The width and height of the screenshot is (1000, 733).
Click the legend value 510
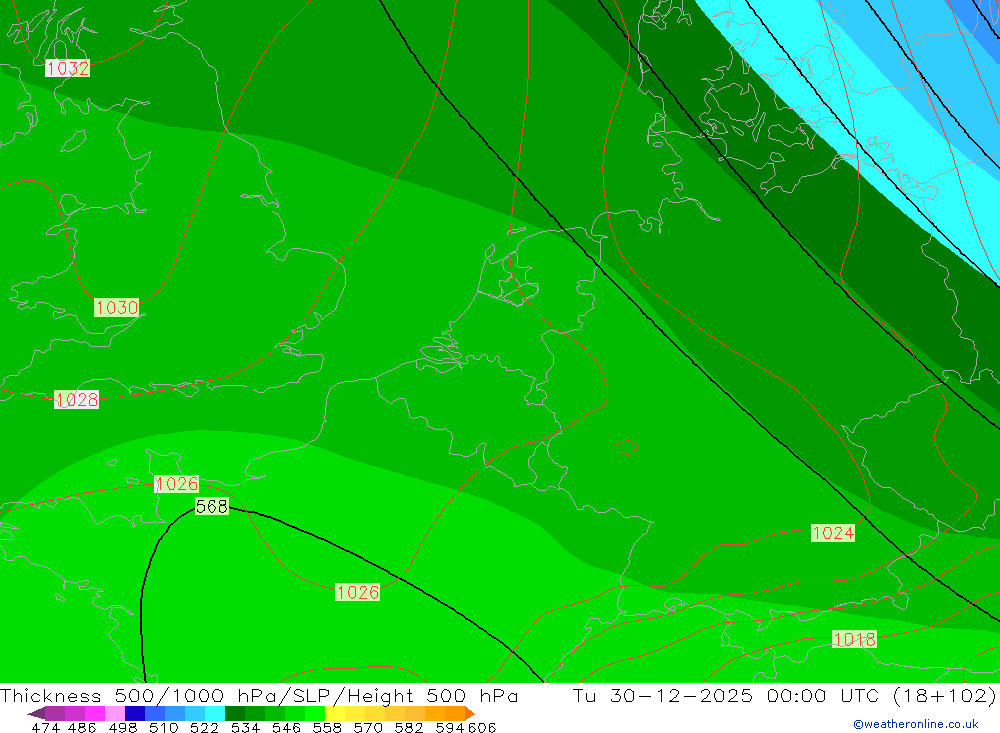pos(164,727)
